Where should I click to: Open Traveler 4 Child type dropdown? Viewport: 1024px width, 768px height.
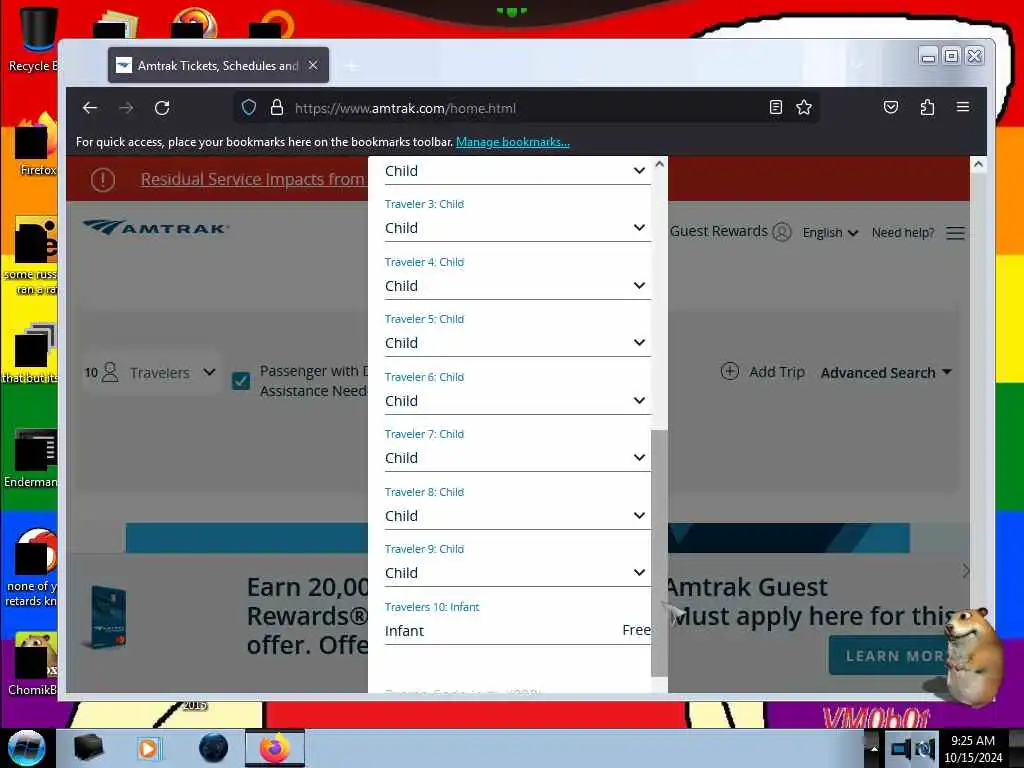(517, 286)
